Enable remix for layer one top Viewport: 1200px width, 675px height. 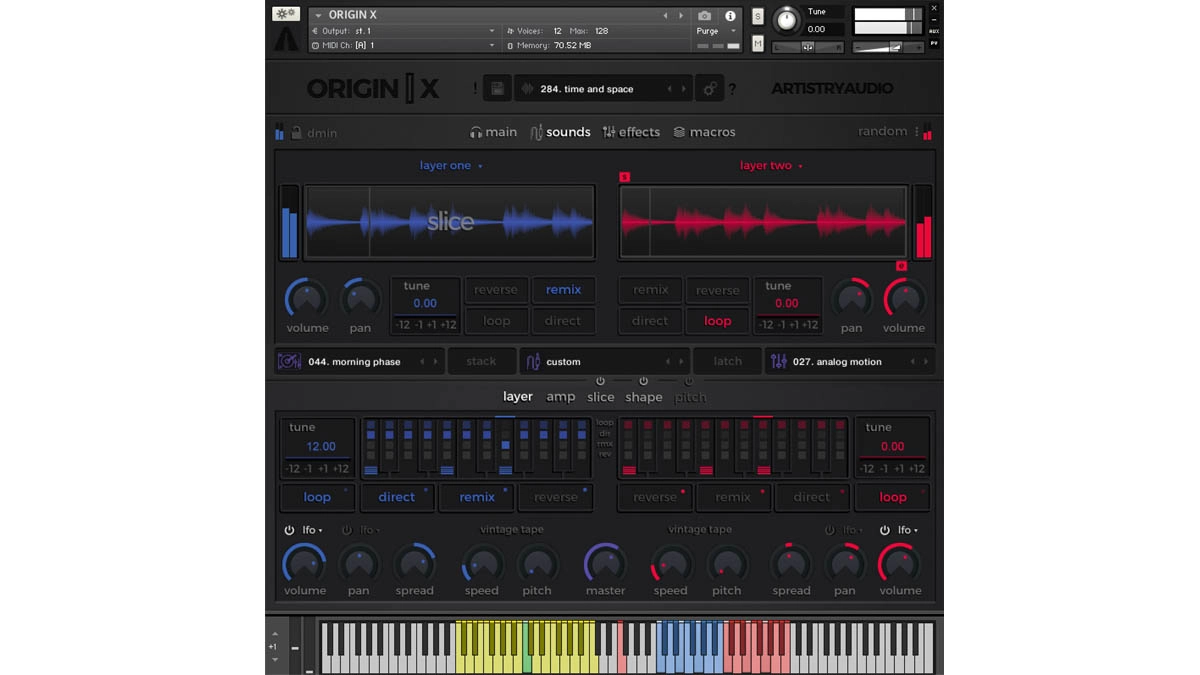pos(563,290)
